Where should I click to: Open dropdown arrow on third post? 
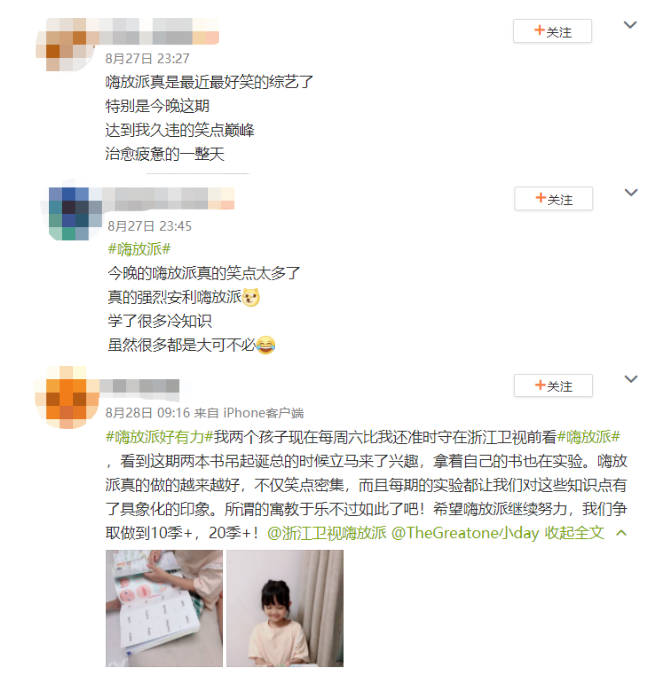631,379
